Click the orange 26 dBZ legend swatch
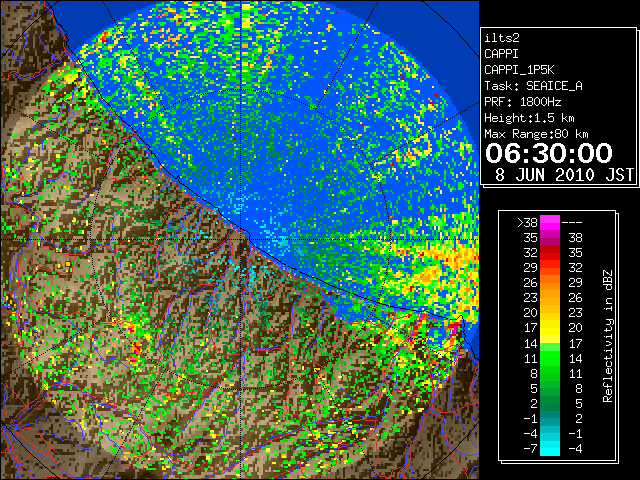This screenshot has width=640, height=480. pos(550,282)
